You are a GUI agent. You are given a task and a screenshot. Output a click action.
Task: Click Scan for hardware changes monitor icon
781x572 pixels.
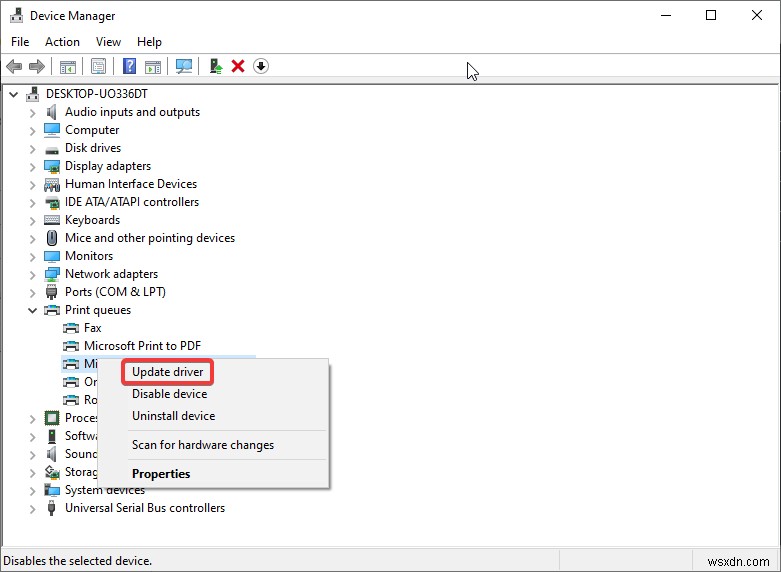pyautogui.click(x=184, y=66)
